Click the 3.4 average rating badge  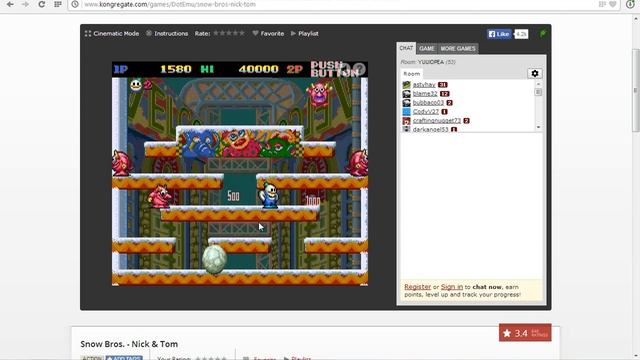pos(525,333)
